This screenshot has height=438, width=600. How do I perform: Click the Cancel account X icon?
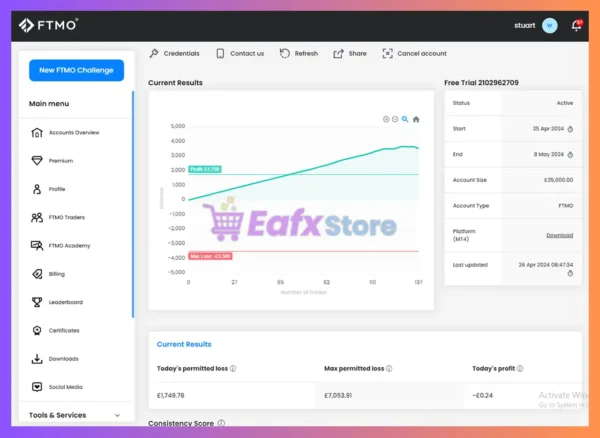click(x=387, y=54)
